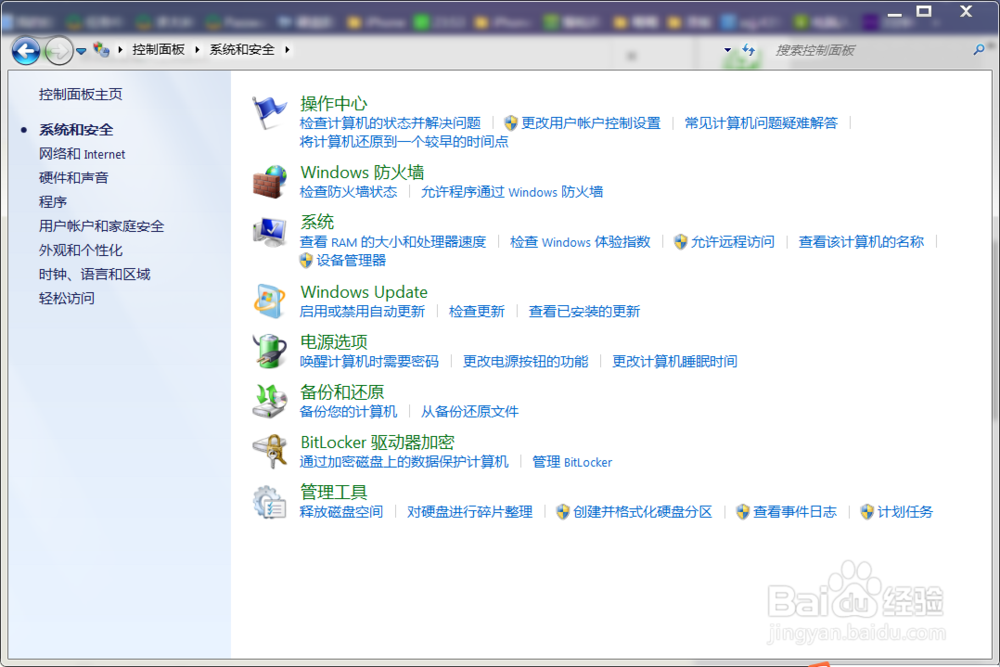Click the Windows Update icon
The height and width of the screenshot is (667, 1000).
coord(269,301)
